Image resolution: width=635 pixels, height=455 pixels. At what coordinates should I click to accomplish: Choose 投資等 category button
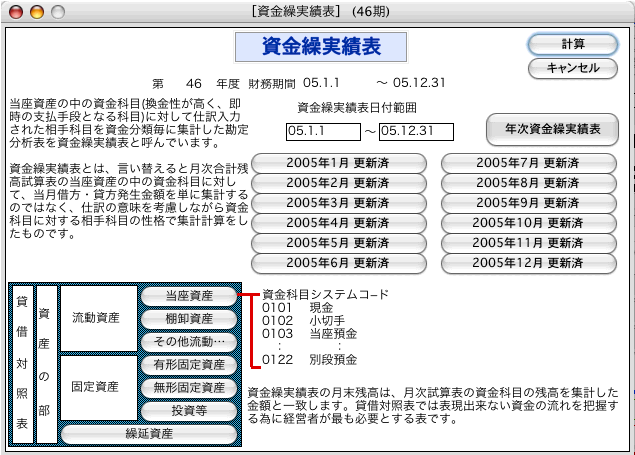click(x=189, y=410)
